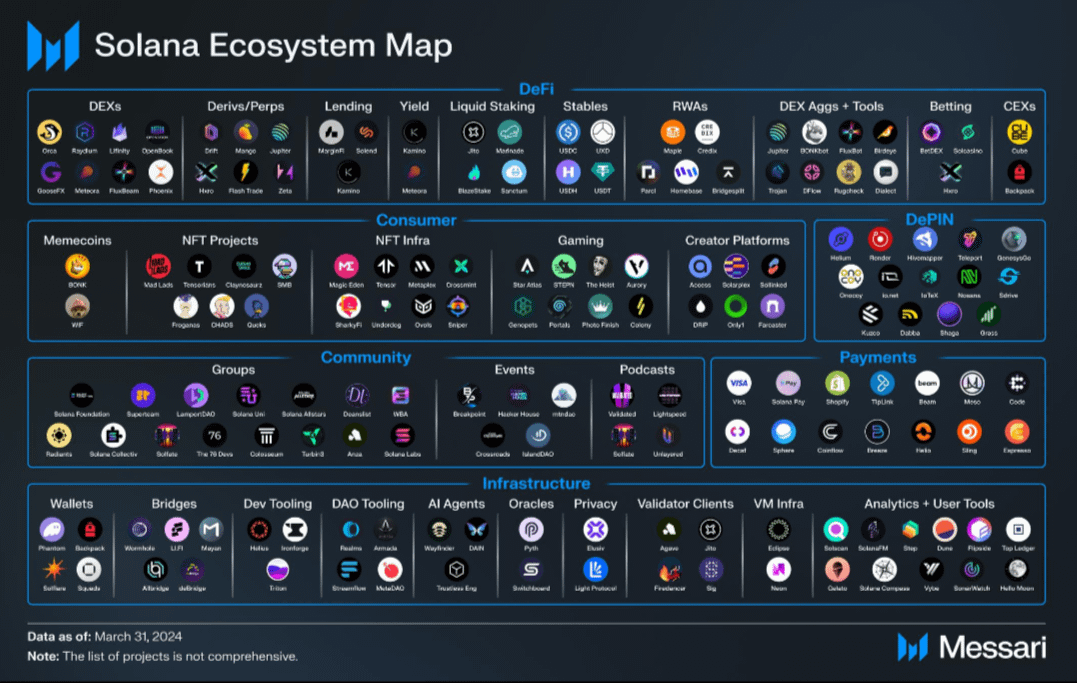1077x683 pixels.
Task: Select the "Creator Platforms" category label
Action: point(737,240)
